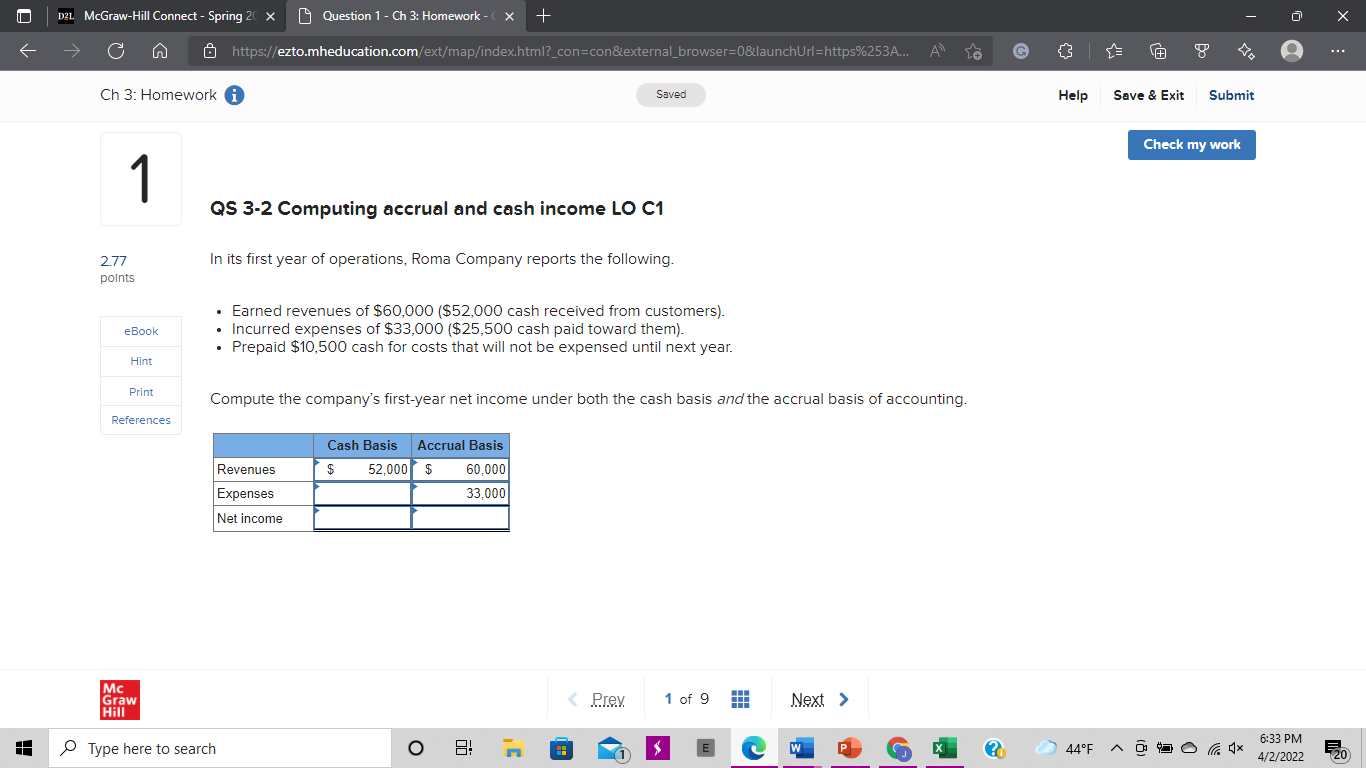
Task: Click the question grid icon beside page navigation
Action: pos(740,698)
